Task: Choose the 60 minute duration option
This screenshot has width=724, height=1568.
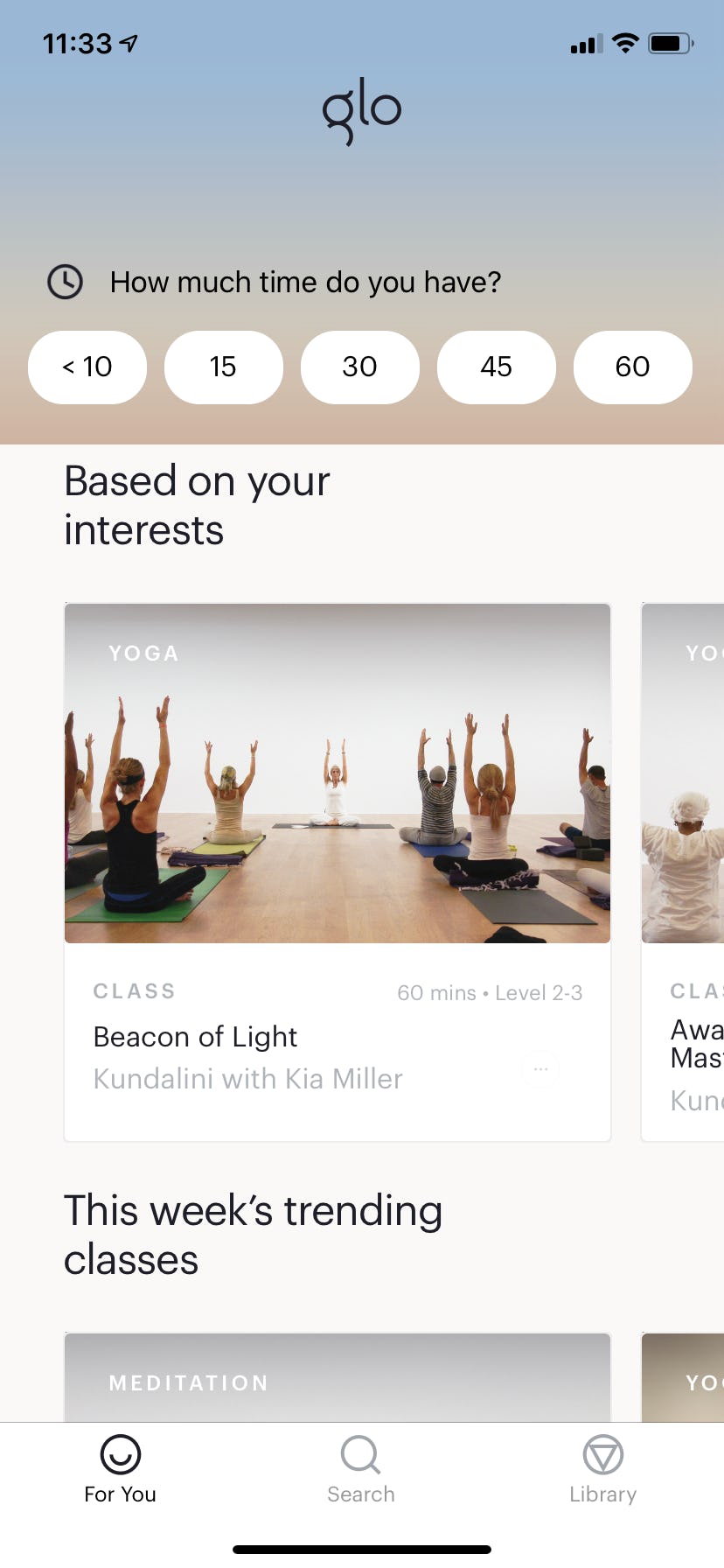Action: (x=633, y=367)
